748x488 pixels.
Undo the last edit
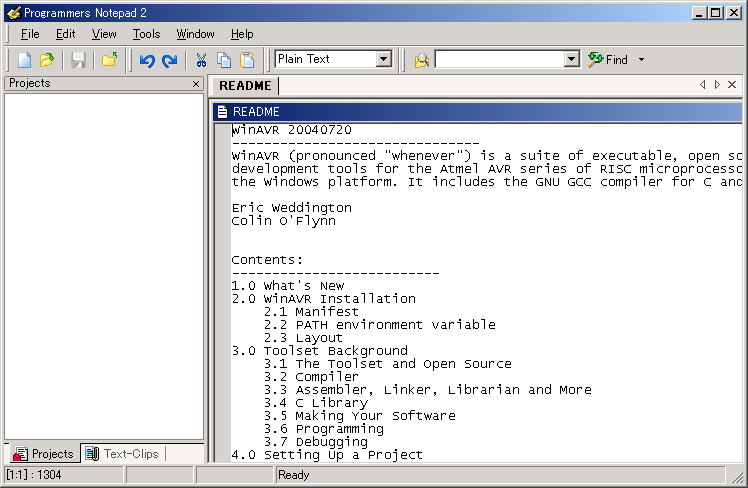click(x=147, y=60)
